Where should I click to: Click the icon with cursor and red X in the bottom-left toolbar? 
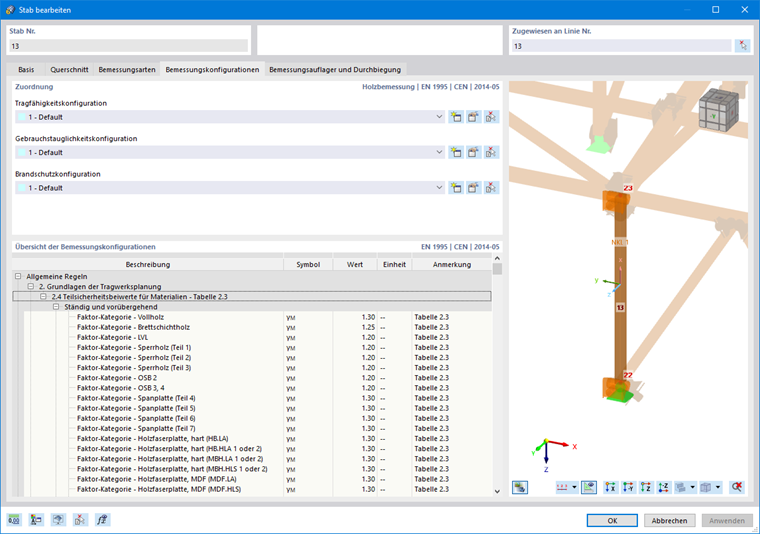pyautogui.click(x=80, y=520)
